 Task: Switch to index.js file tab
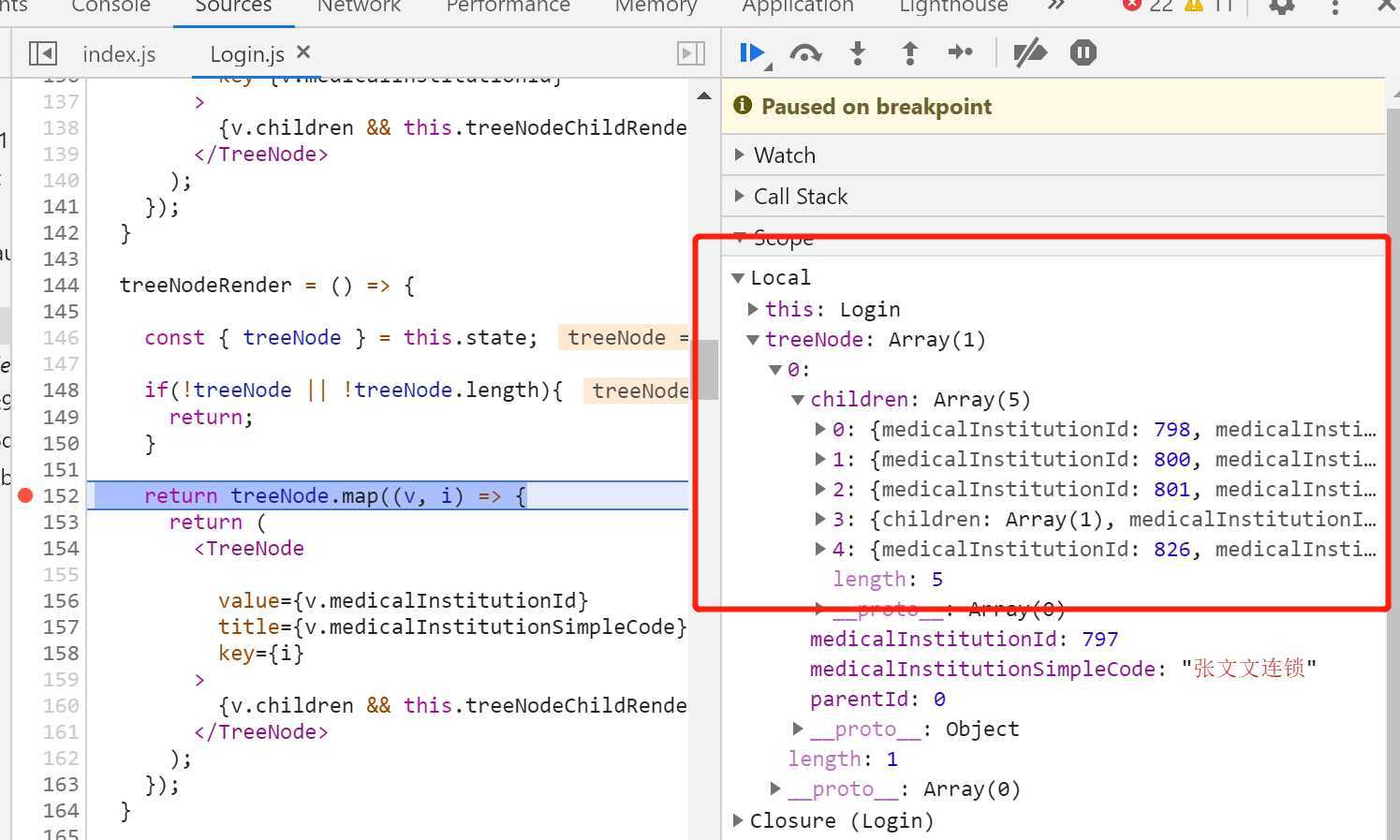[x=119, y=54]
